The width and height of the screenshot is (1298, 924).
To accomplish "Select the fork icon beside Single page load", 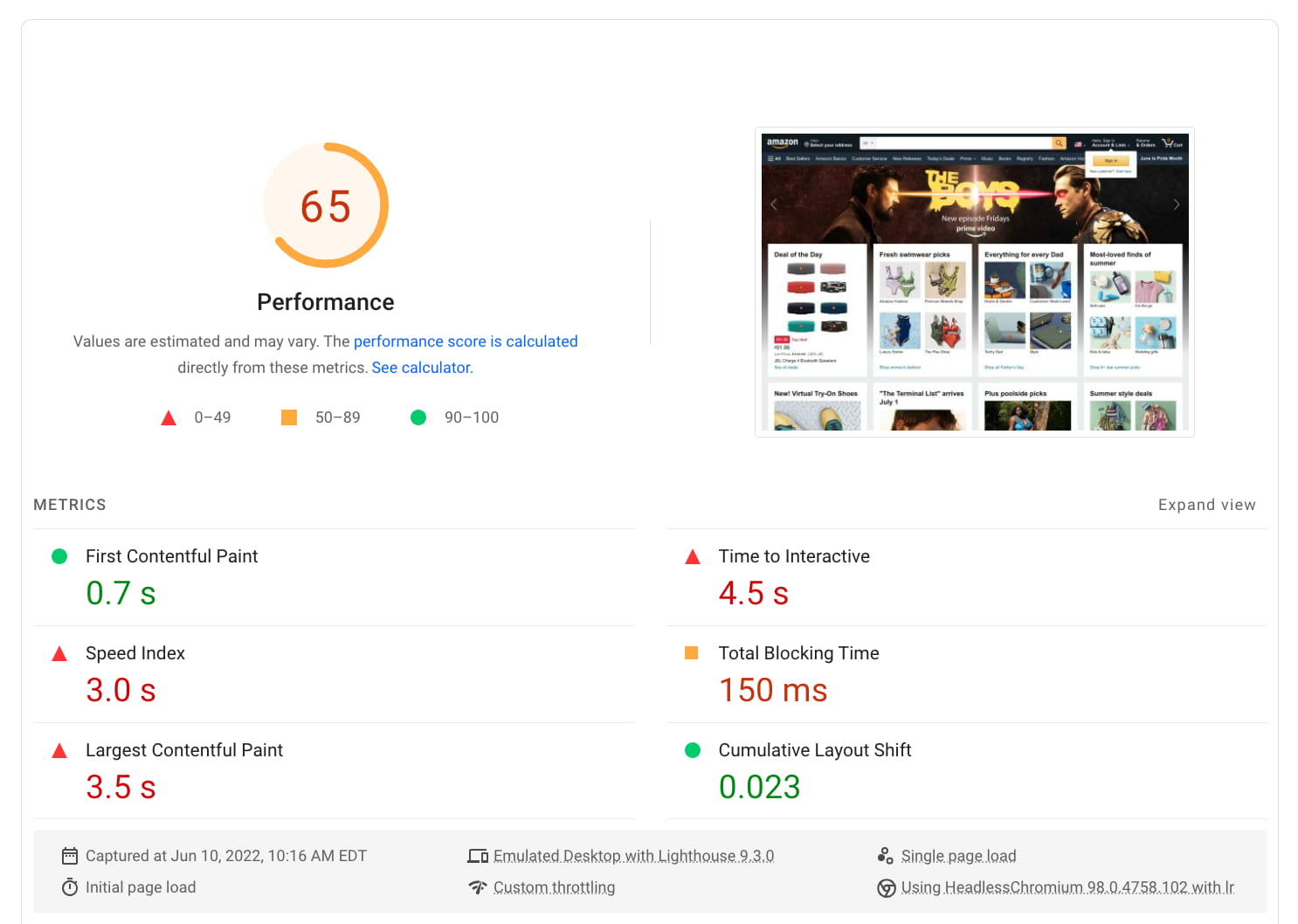I will coord(887,855).
